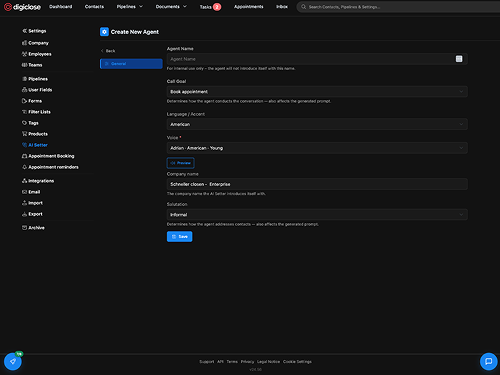Open the rocket onboarding button

[13, 361]
